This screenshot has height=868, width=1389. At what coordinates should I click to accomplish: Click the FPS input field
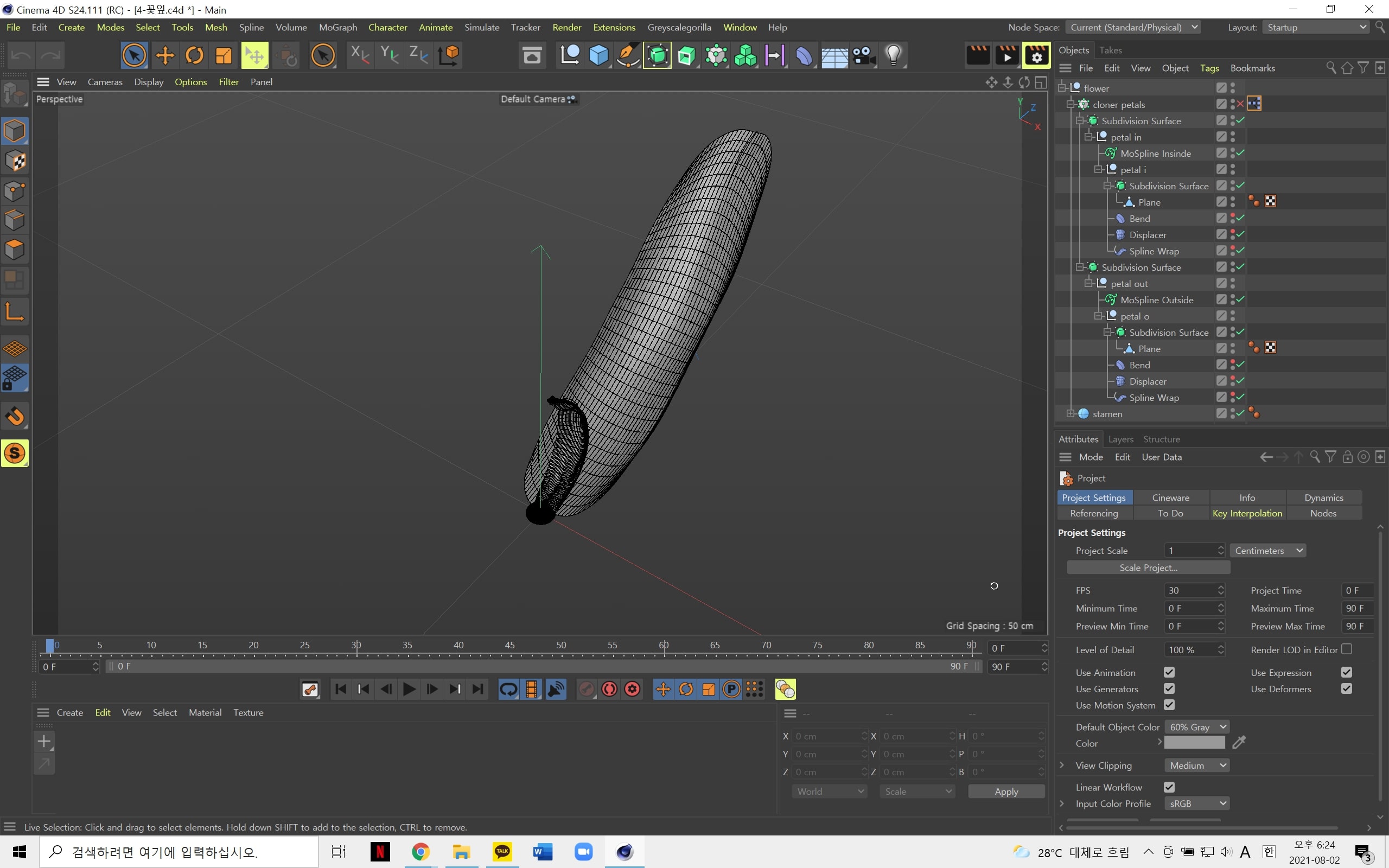pos(1193,591)
